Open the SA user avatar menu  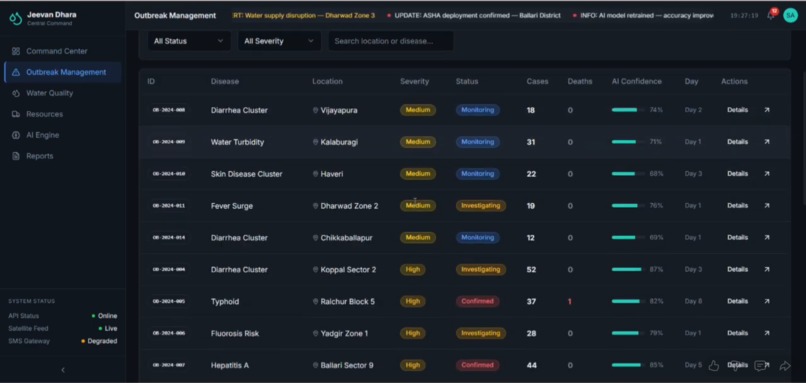click(x=790, y=15)
